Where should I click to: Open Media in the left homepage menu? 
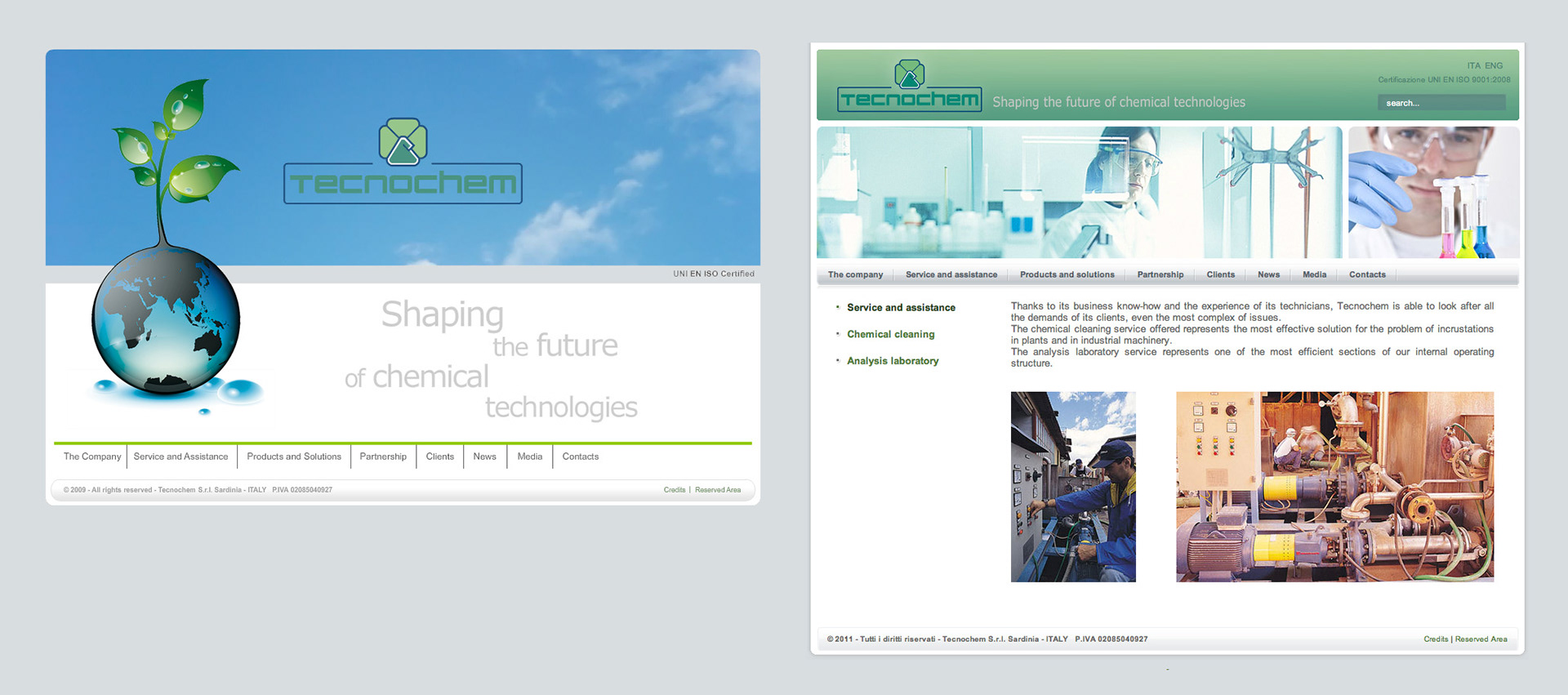pos(530,457)
